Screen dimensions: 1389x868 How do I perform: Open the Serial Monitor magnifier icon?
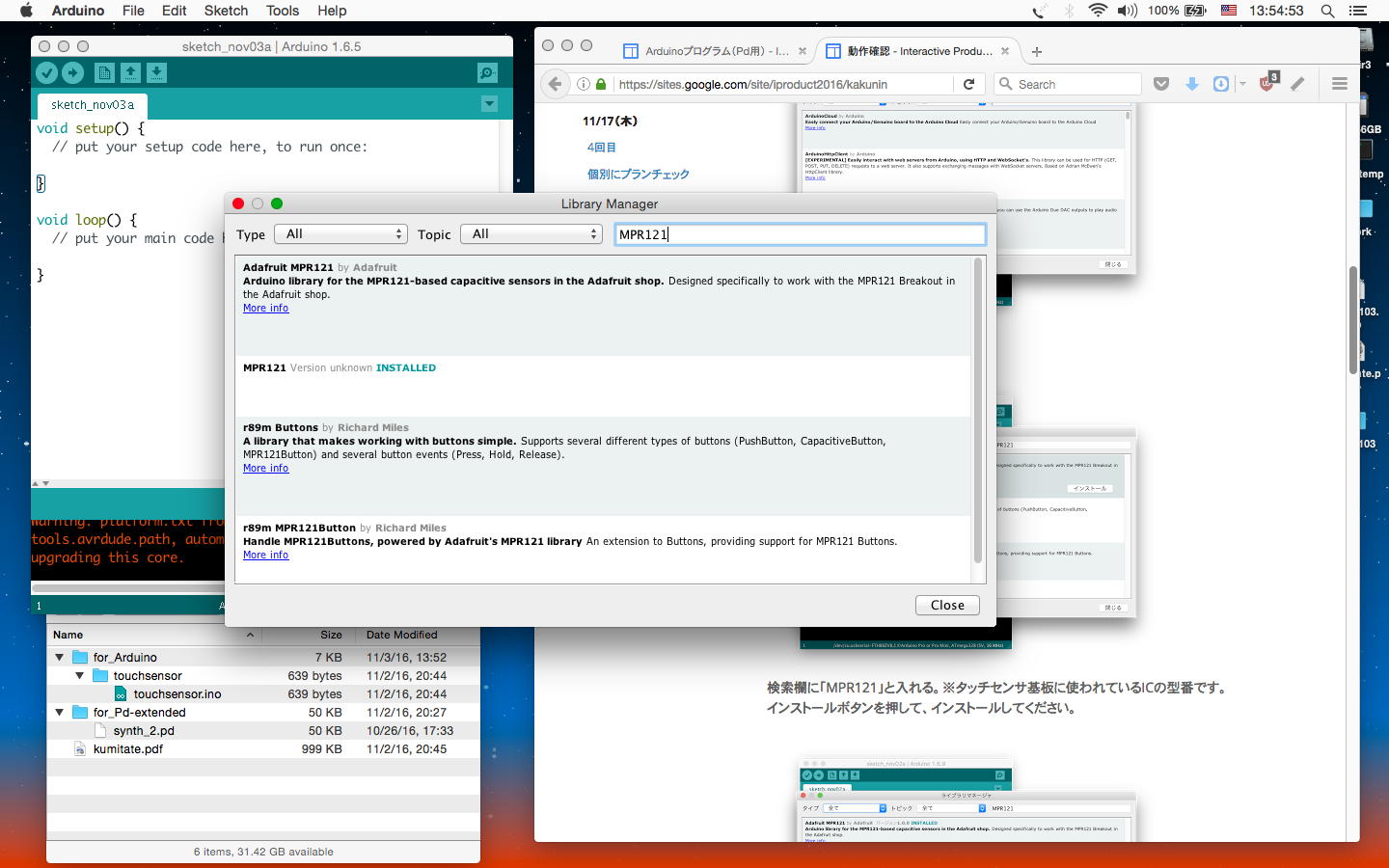click(488, 73)
